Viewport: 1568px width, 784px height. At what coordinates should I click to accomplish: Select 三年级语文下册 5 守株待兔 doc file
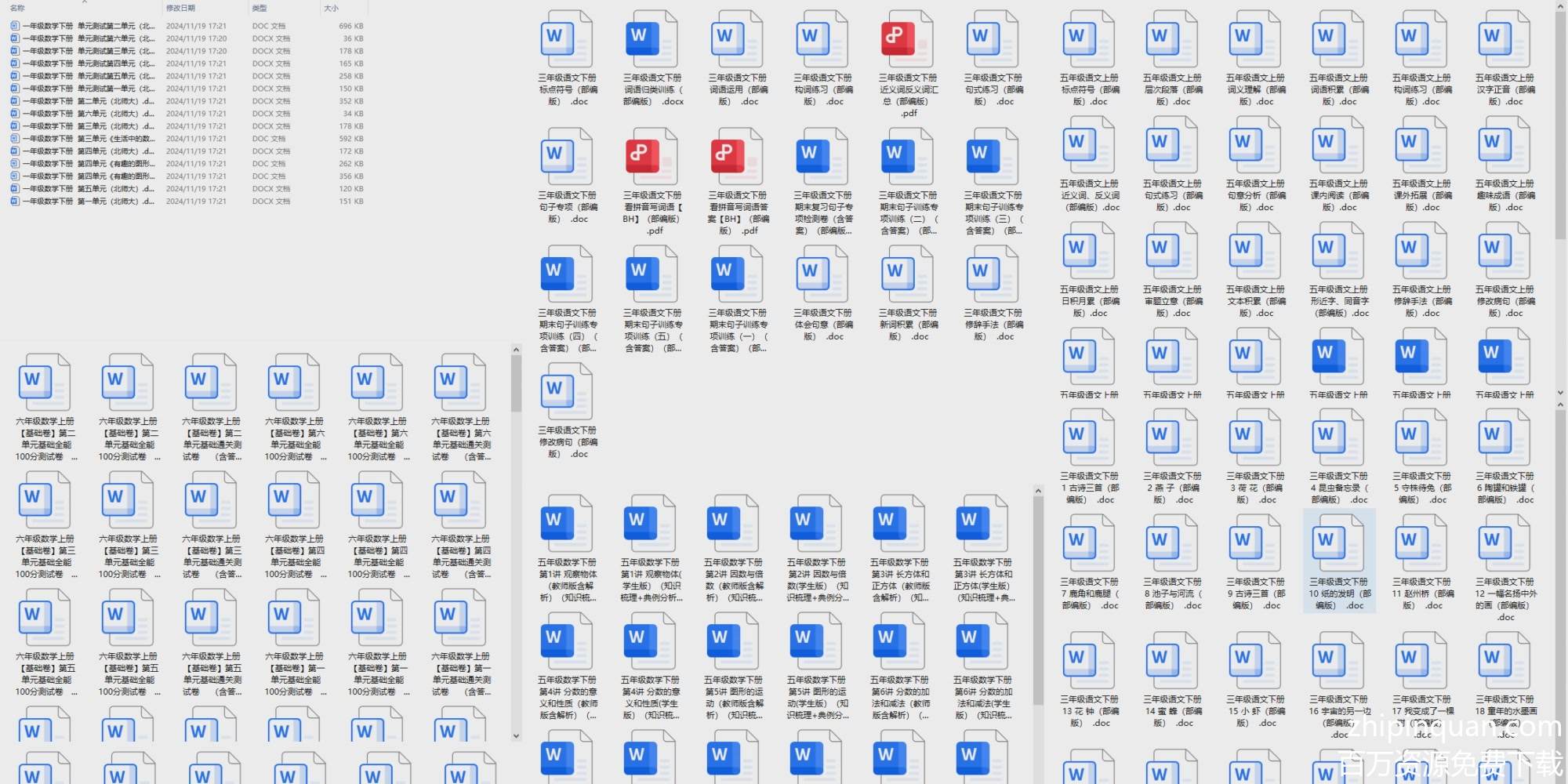[1421, 458]
